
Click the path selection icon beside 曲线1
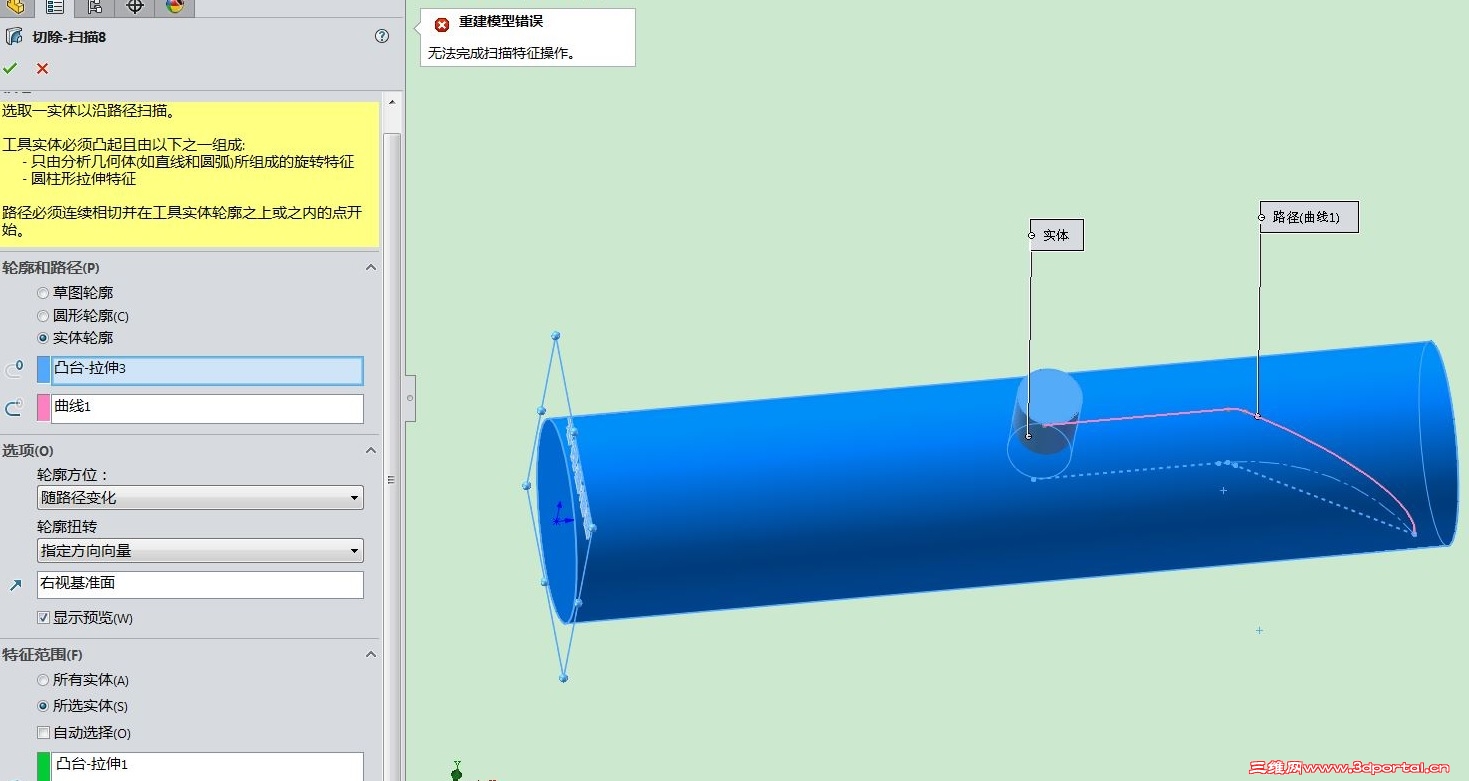point(14,408)
